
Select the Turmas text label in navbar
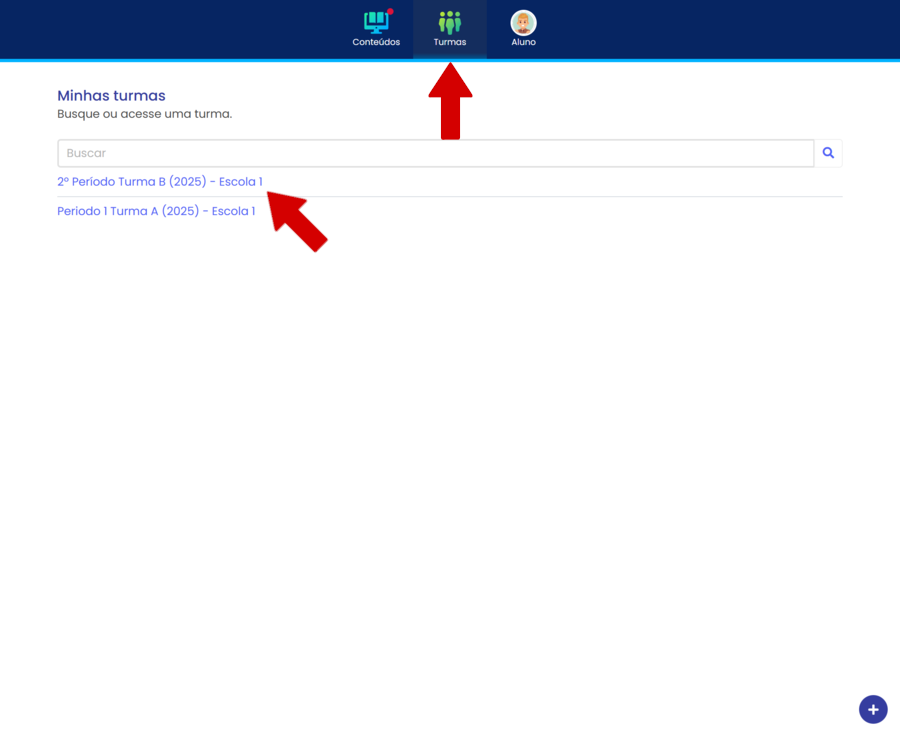click(450, 42)
